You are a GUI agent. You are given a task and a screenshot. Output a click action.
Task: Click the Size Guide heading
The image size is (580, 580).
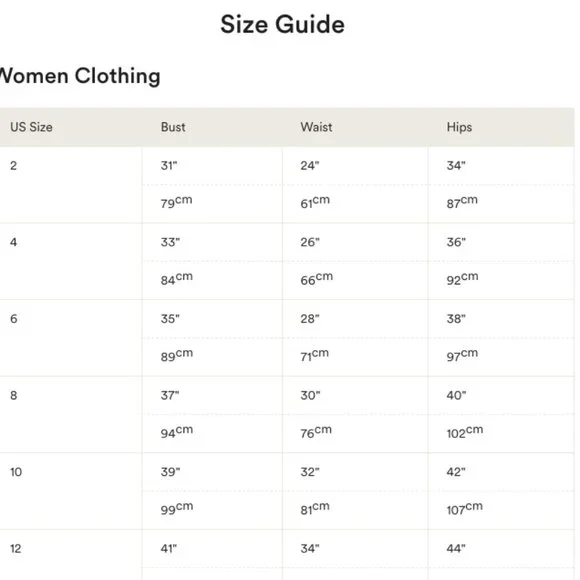[x=282, y=24]
